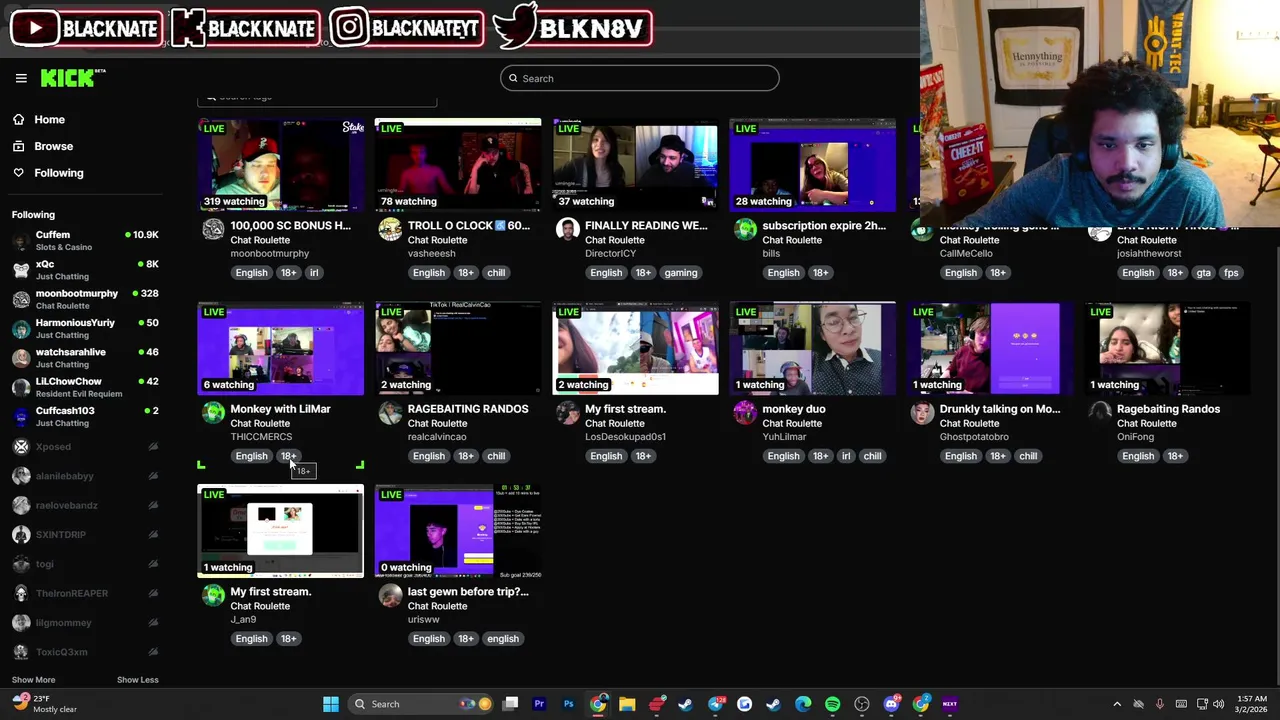Open File Explorer from taskbar

pos(627,704)
